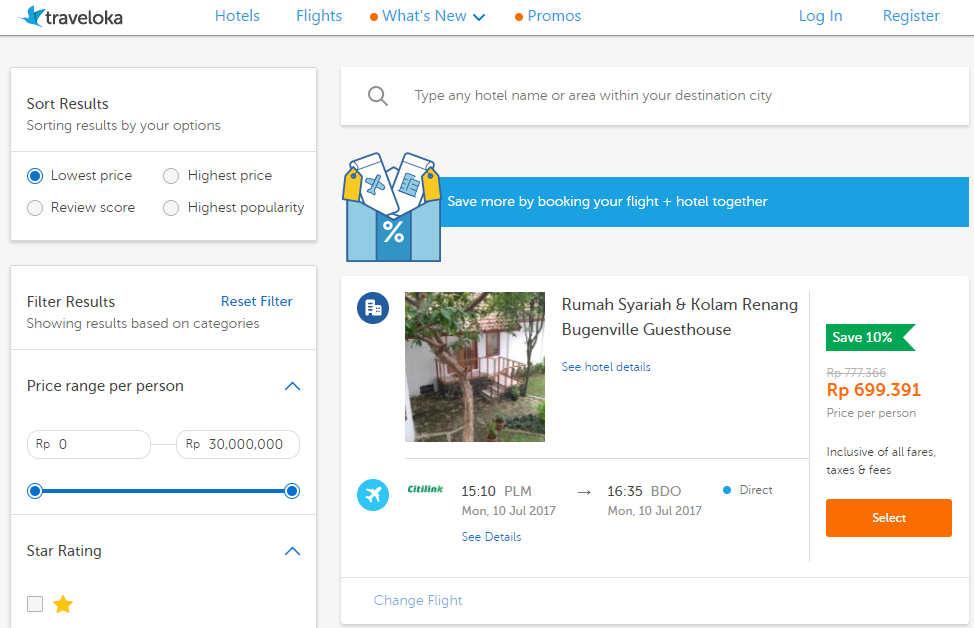The height and width of the screenshot is (628, 974).
Task: Click the Reset Filter link
Action: point(257,301)
